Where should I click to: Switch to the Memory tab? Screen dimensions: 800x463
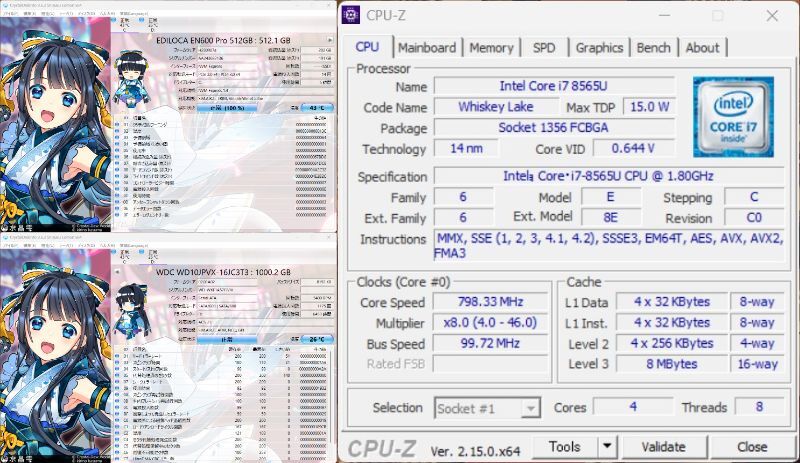point(491,48)
